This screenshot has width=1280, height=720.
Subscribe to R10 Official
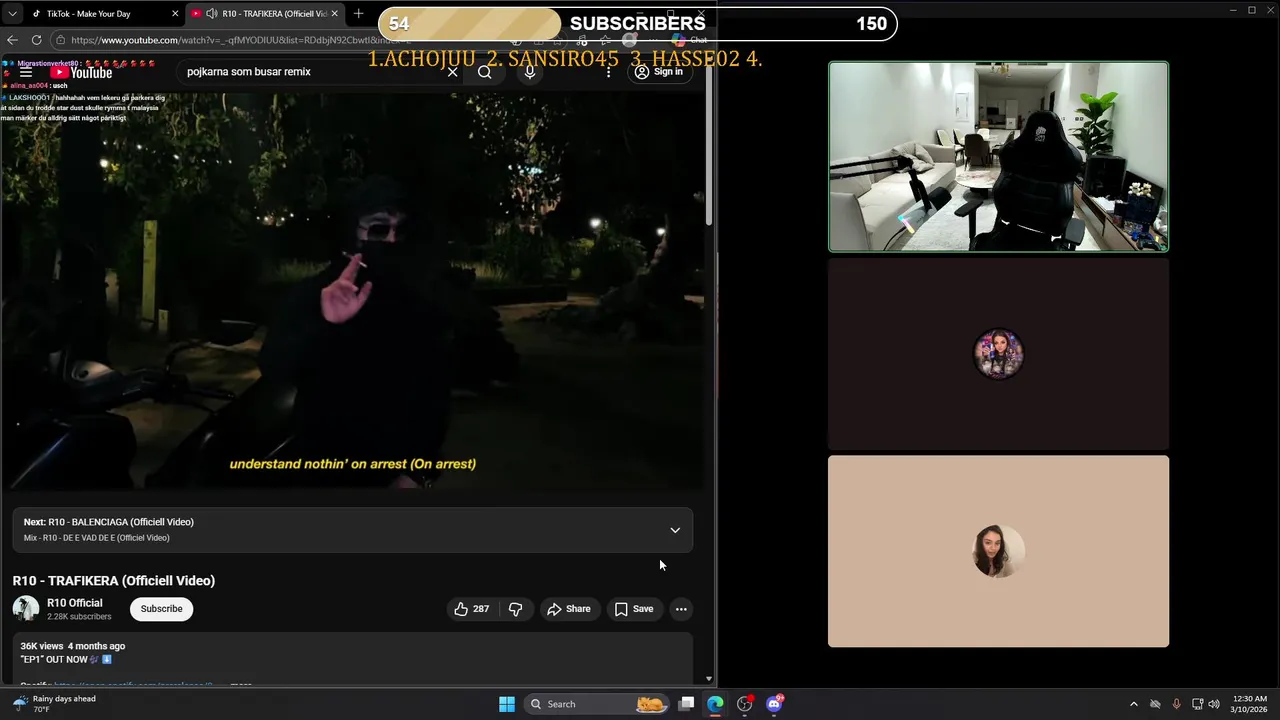161,609
